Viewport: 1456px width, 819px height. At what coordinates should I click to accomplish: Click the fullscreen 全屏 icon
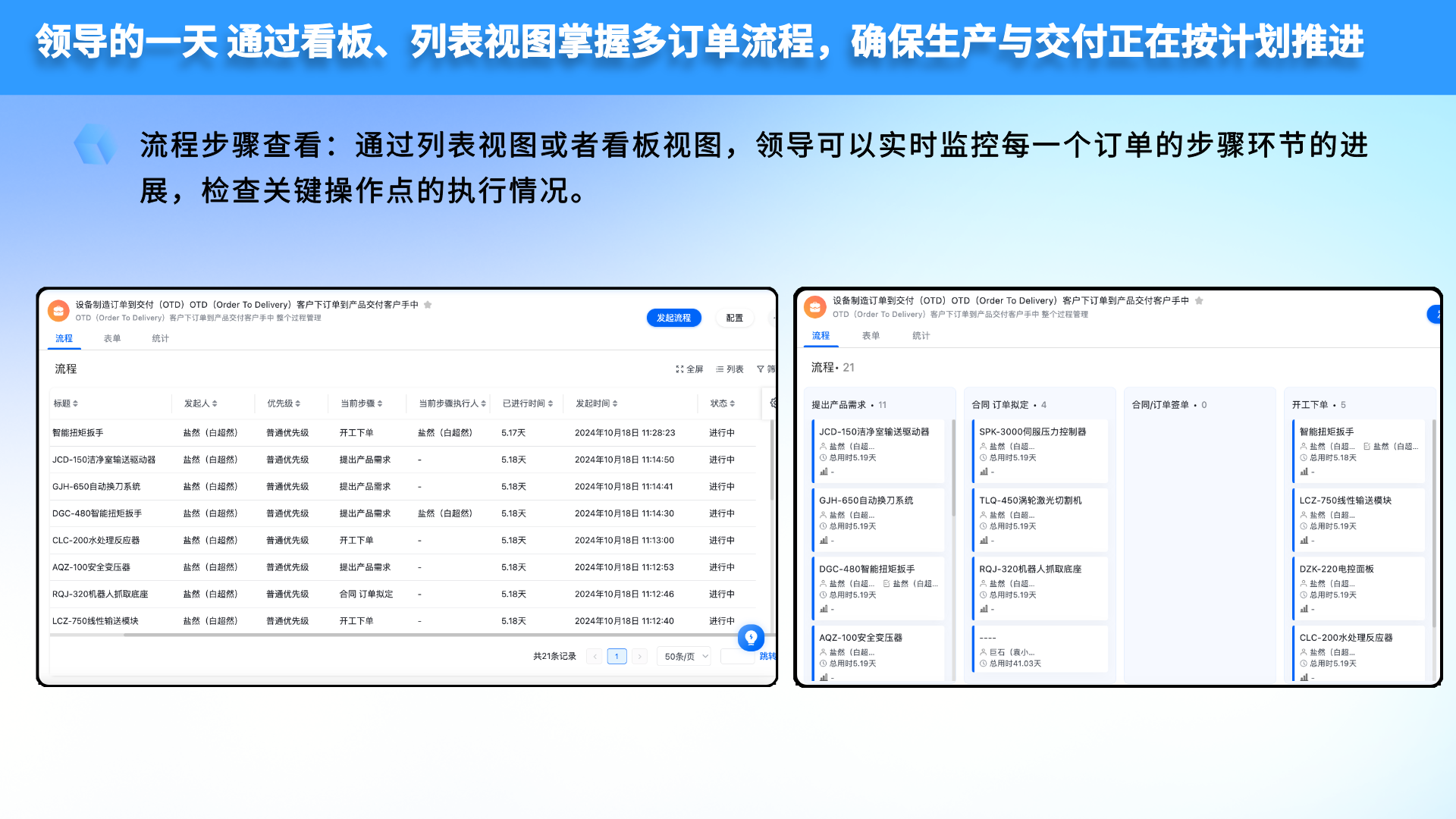click(x=679, y=369)
